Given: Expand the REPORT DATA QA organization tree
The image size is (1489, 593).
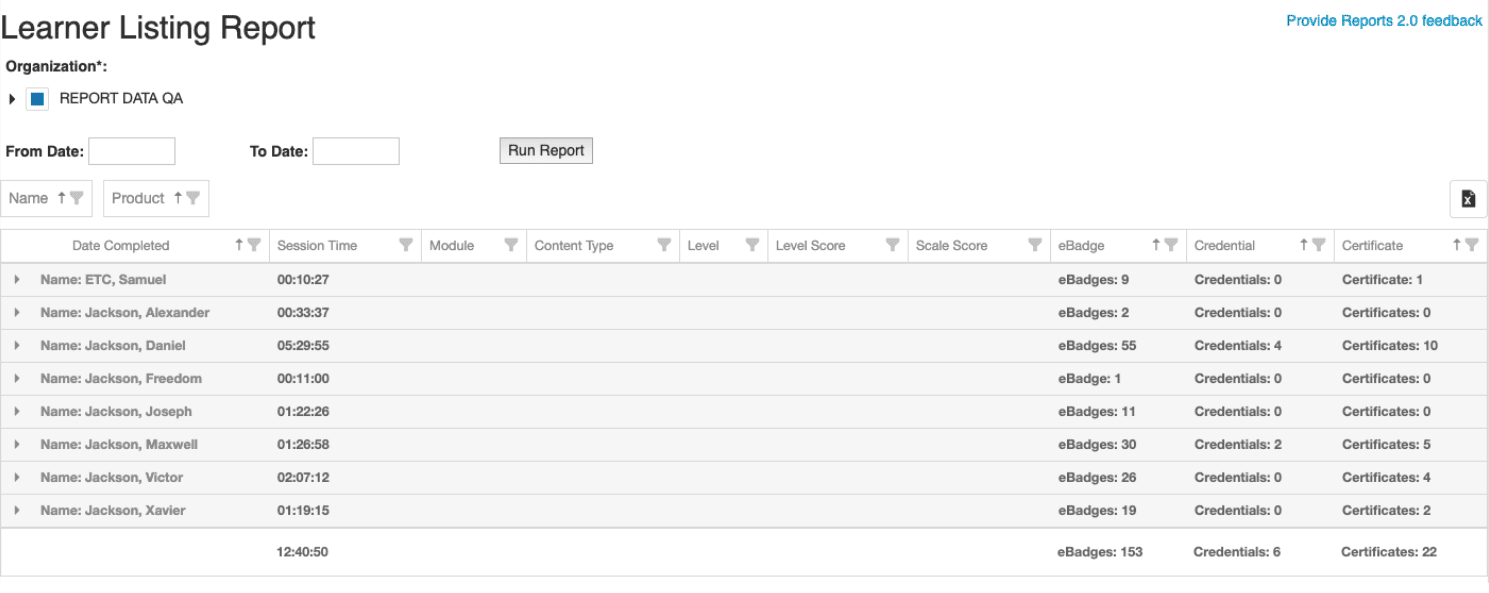Looking at the screenshot, I should click(x=13, y=99).
